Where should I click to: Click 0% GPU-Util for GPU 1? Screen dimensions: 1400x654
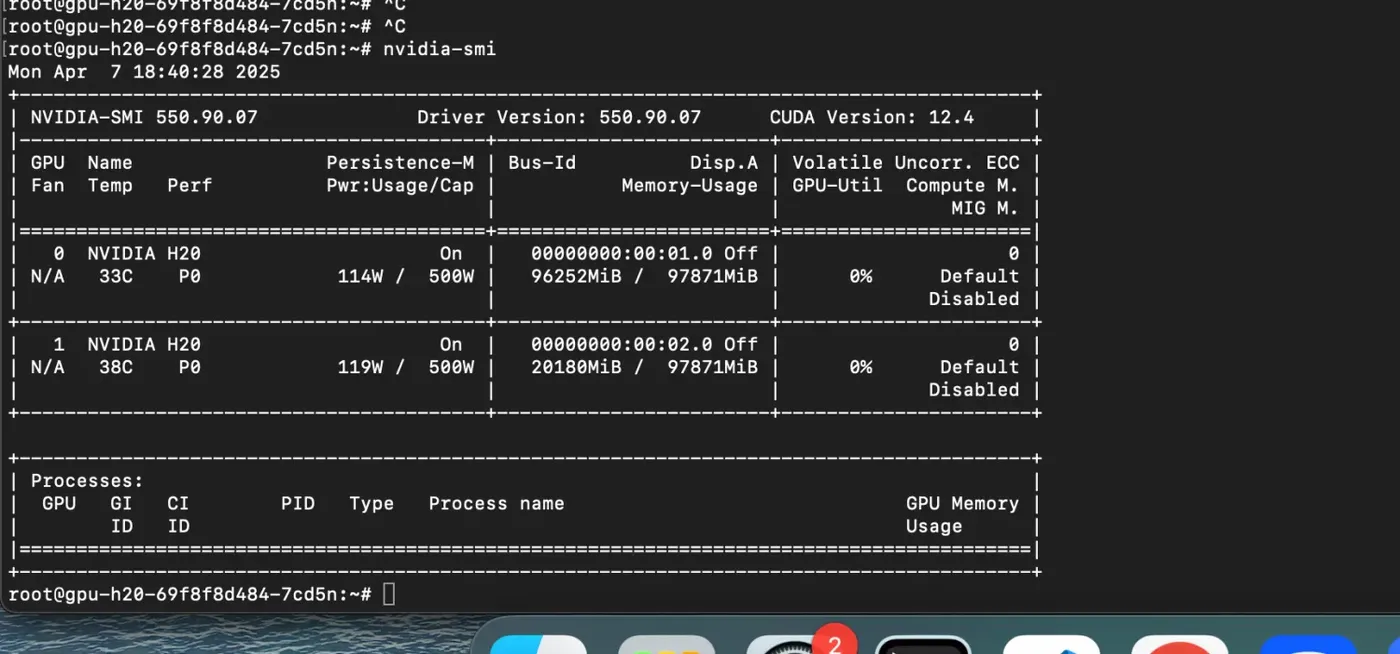860,367
